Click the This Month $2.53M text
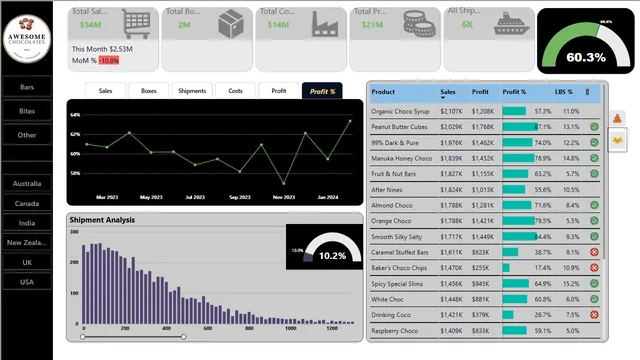This screenshot has height=360, width=640. pyautogui.click(x=102, y=49)
